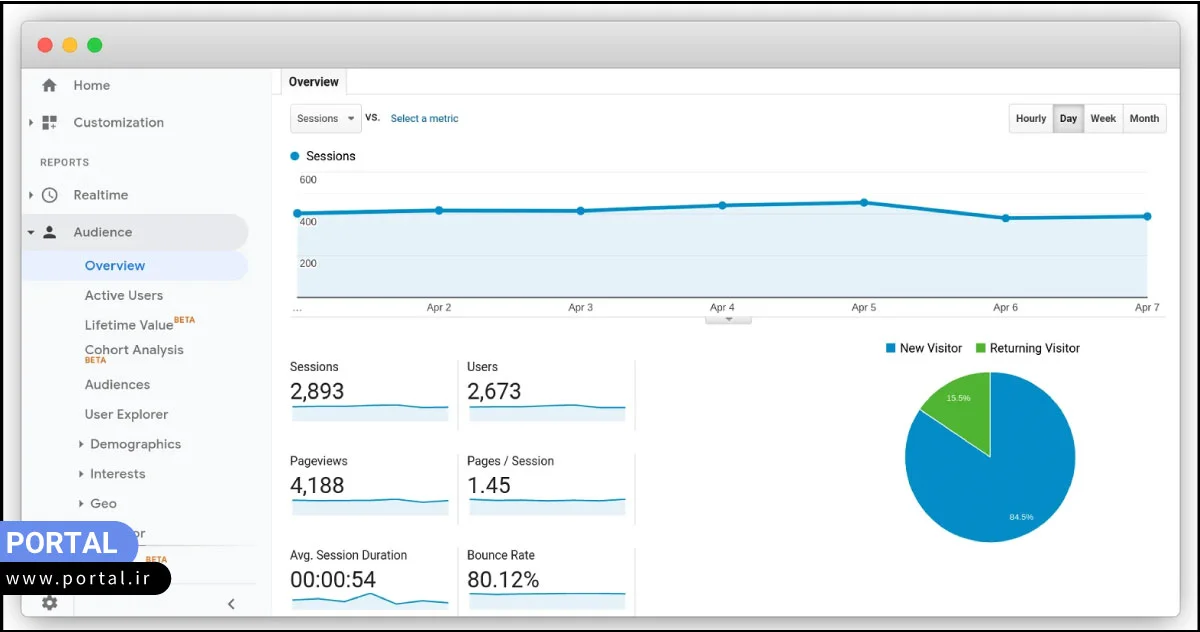The width and height of the screenshot is (1200, 632).
Task: Select the Realtime clock icon
Action: pyautogui.click(x=49, y=195)
